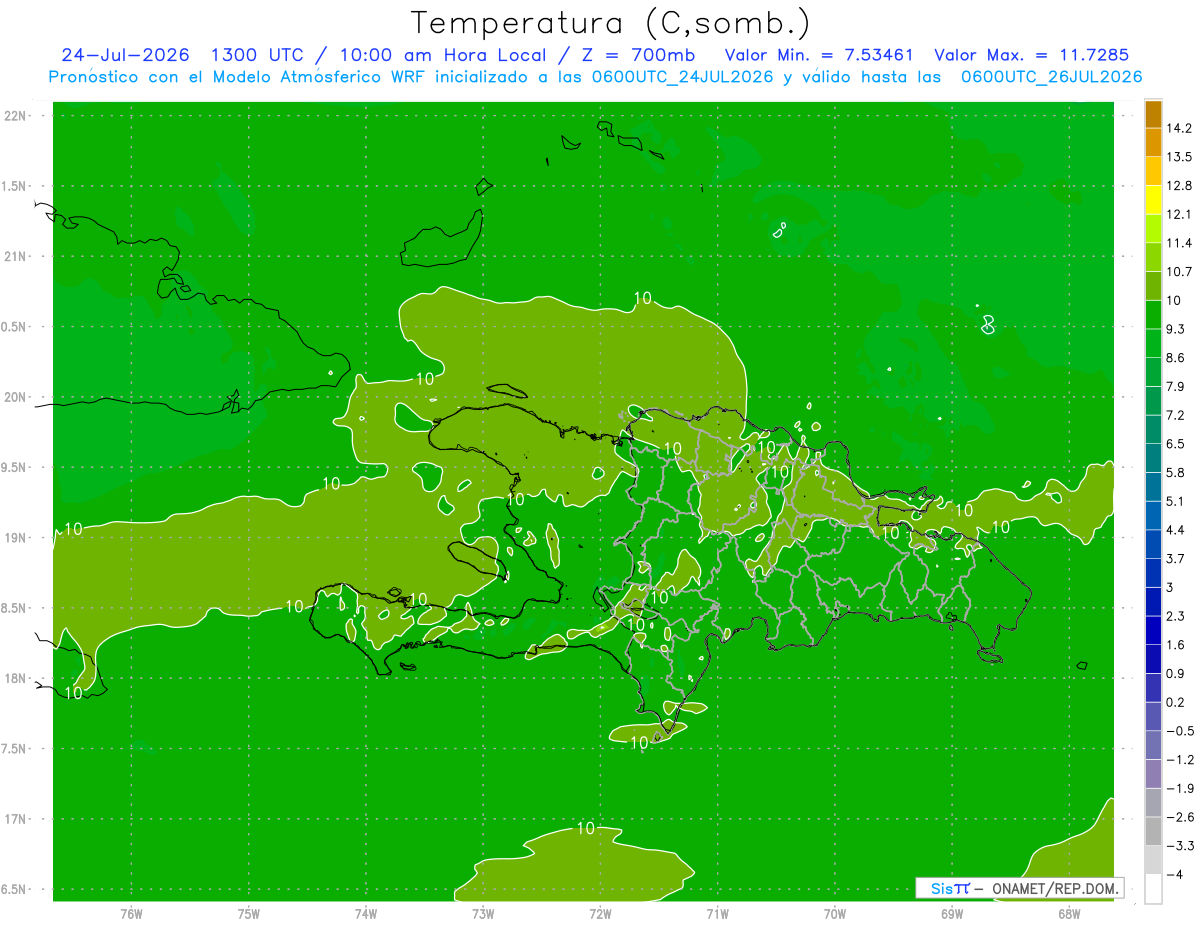Click the "2.3" color scale label
The image size is (1200, 927).
[x=1176, y=616]
